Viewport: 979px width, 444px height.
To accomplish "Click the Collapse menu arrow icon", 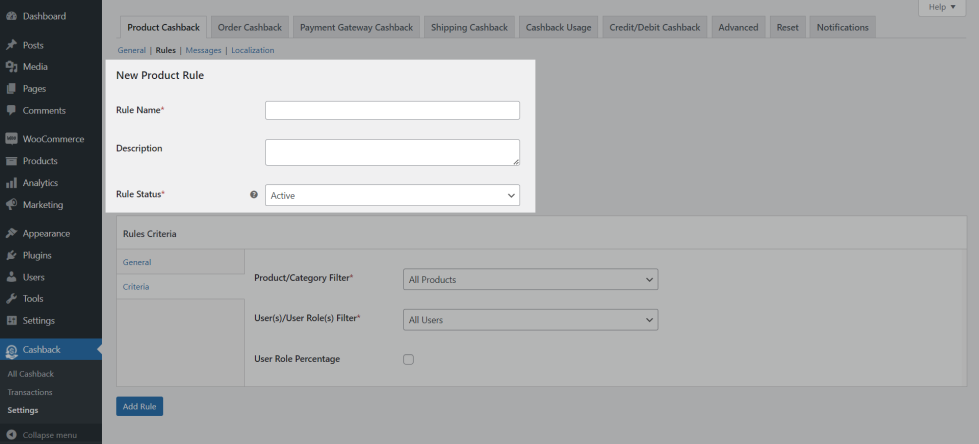I will (11, 435).
